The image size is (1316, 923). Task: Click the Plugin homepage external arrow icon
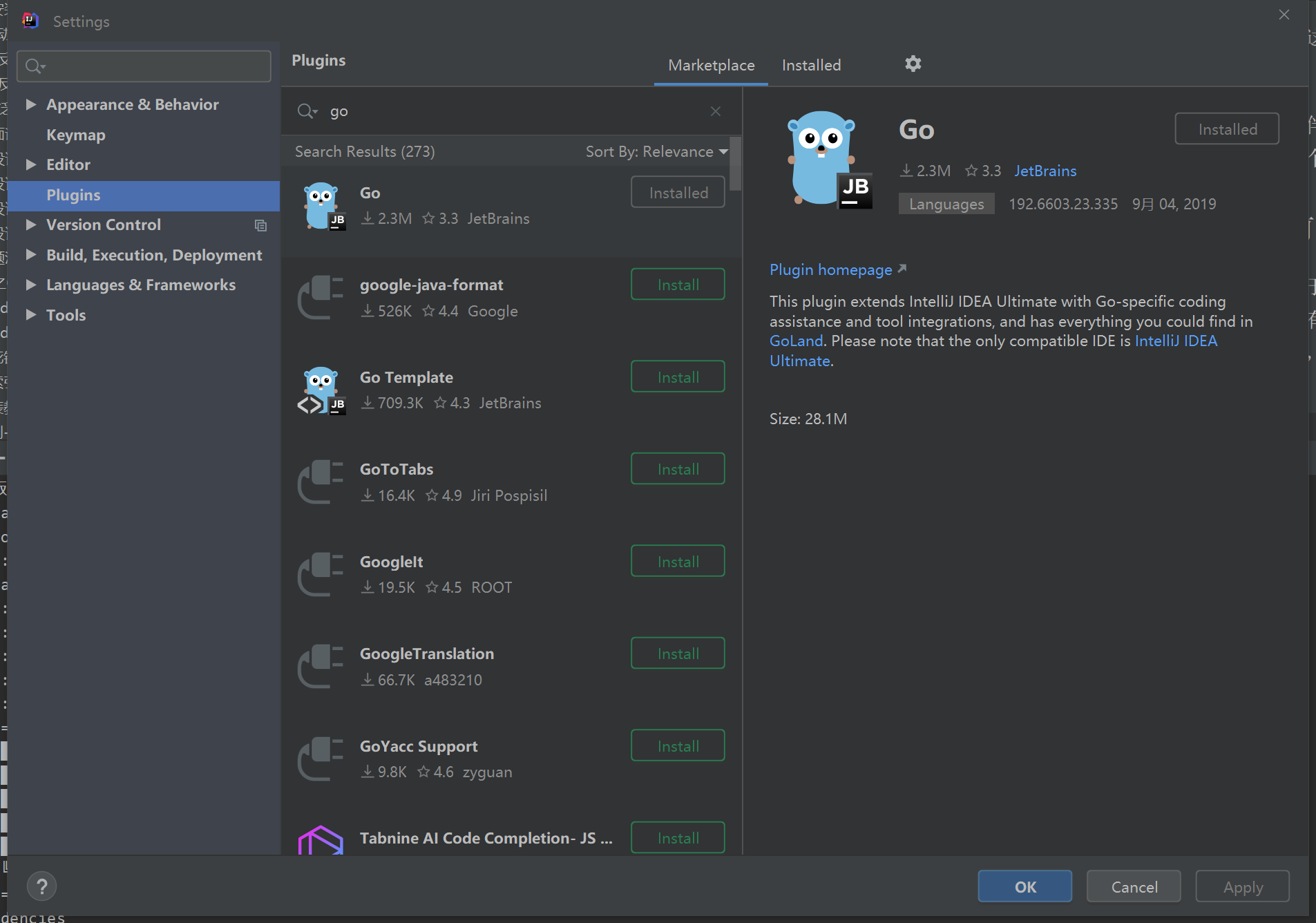(902, 269)
